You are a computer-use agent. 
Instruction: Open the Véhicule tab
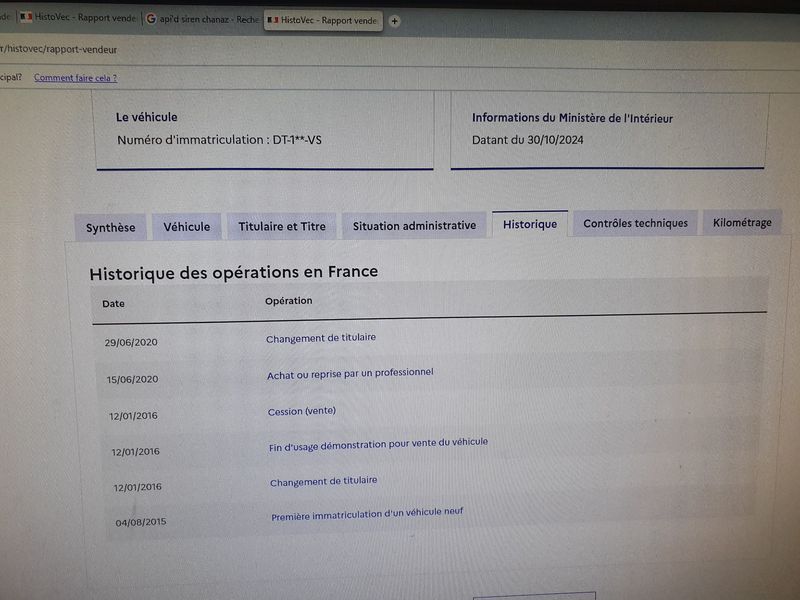187,227
